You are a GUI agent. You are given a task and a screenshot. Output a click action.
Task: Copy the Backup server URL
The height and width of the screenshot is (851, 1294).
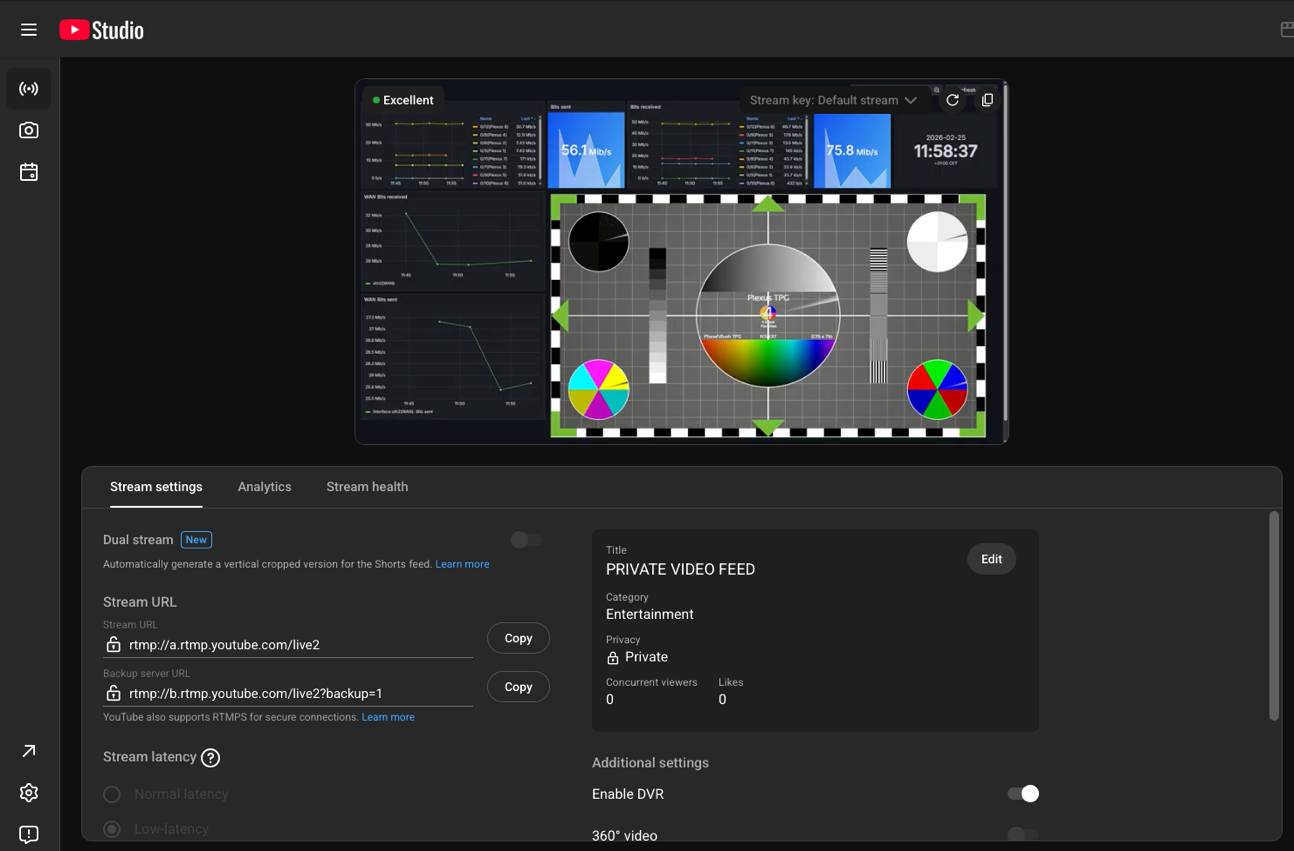point(518,687)
